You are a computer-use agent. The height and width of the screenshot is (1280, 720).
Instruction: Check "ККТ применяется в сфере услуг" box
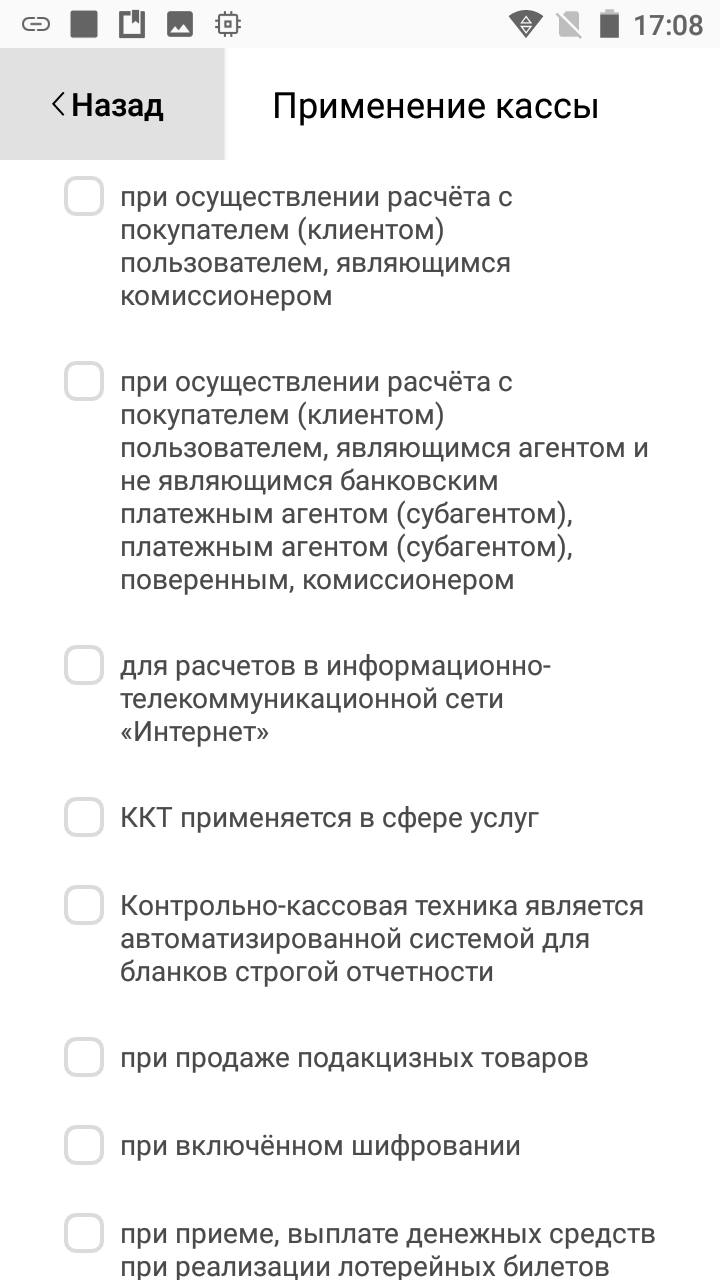point(84,817)
